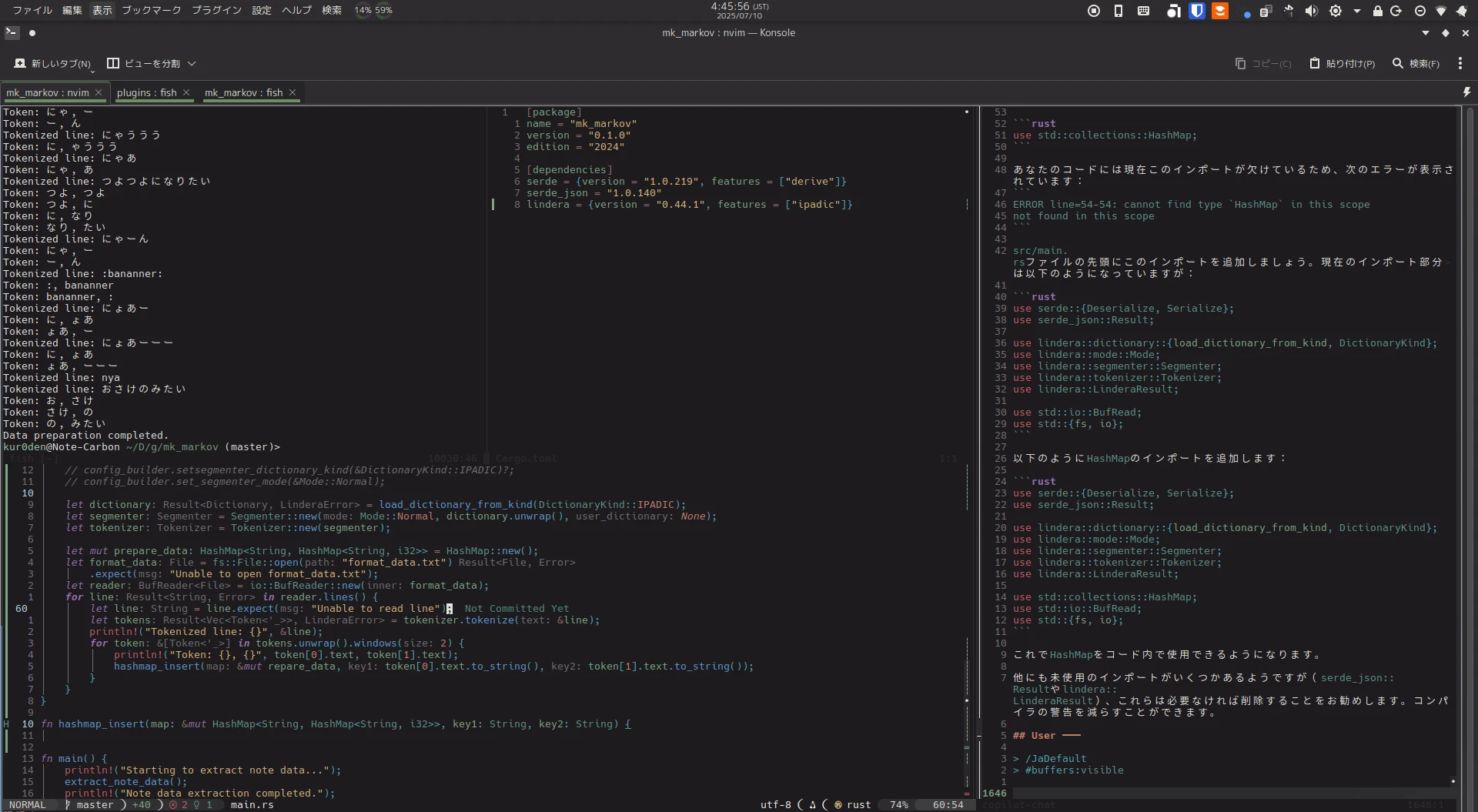This screenshot has height=812, width=1478.
Task: Click the '> #buffers:visible' line in chat pane
Action: pos(1068,770)
